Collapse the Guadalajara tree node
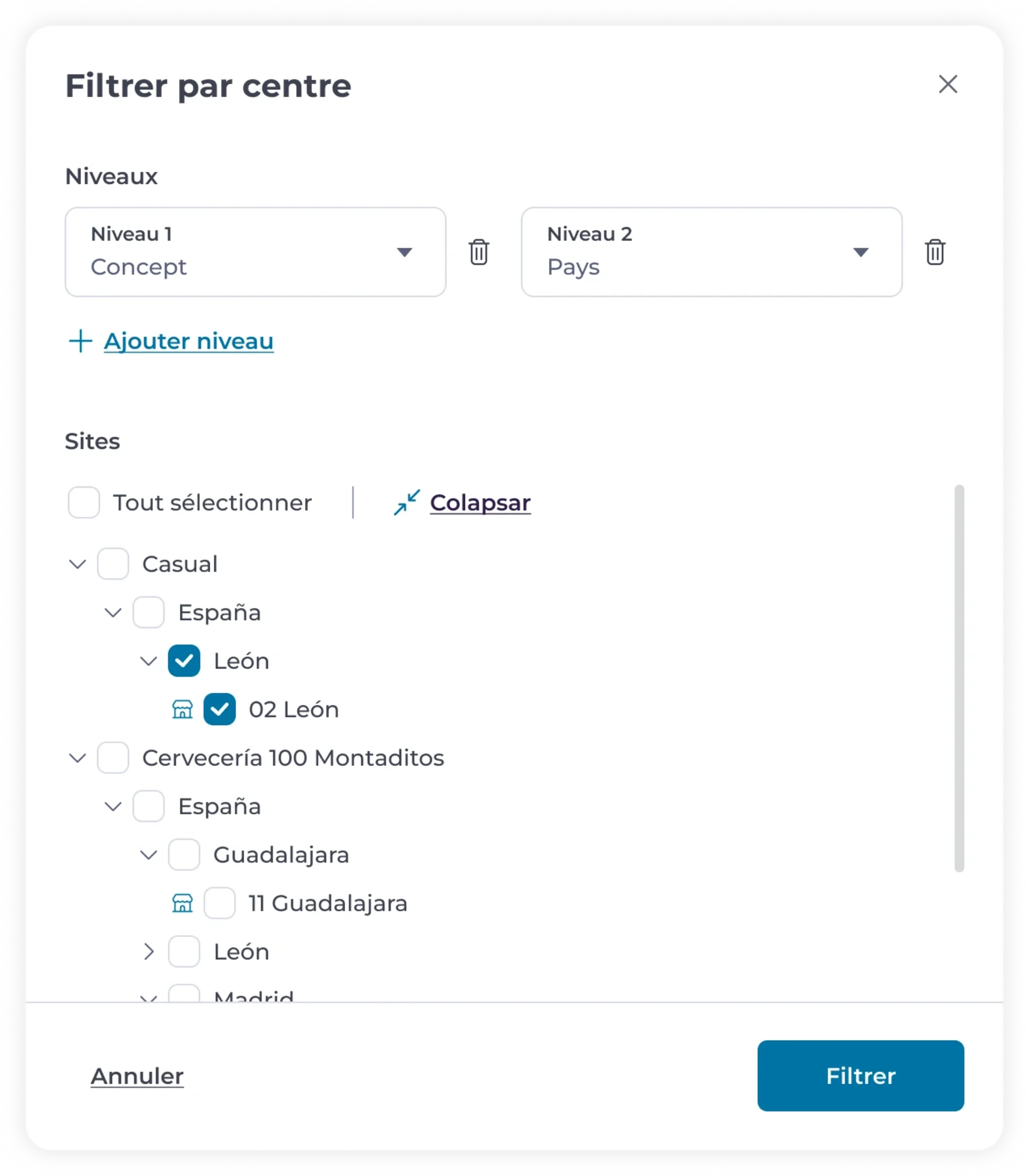 pos(149,855)
